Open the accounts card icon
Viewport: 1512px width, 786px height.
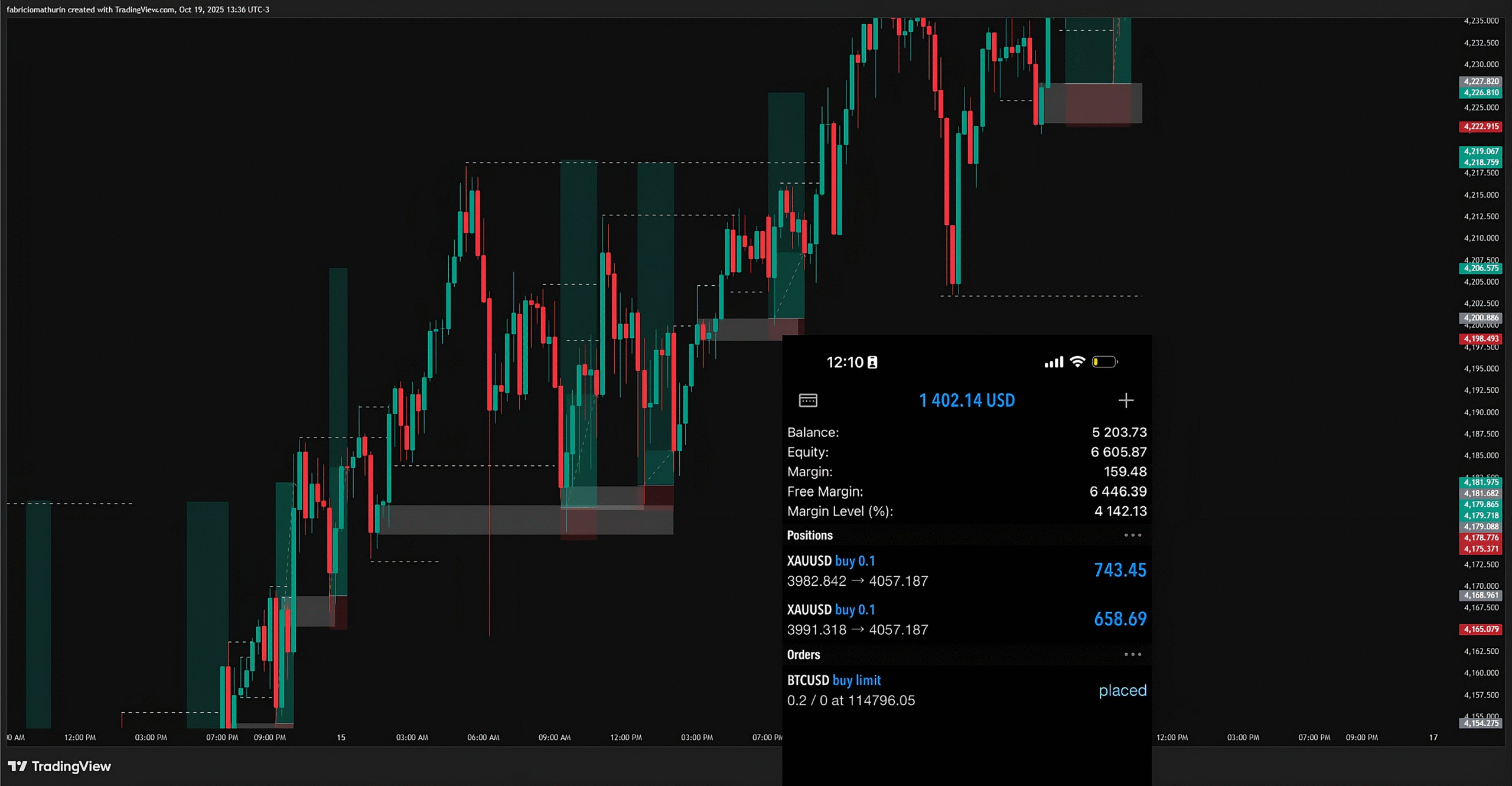[808, 400]
